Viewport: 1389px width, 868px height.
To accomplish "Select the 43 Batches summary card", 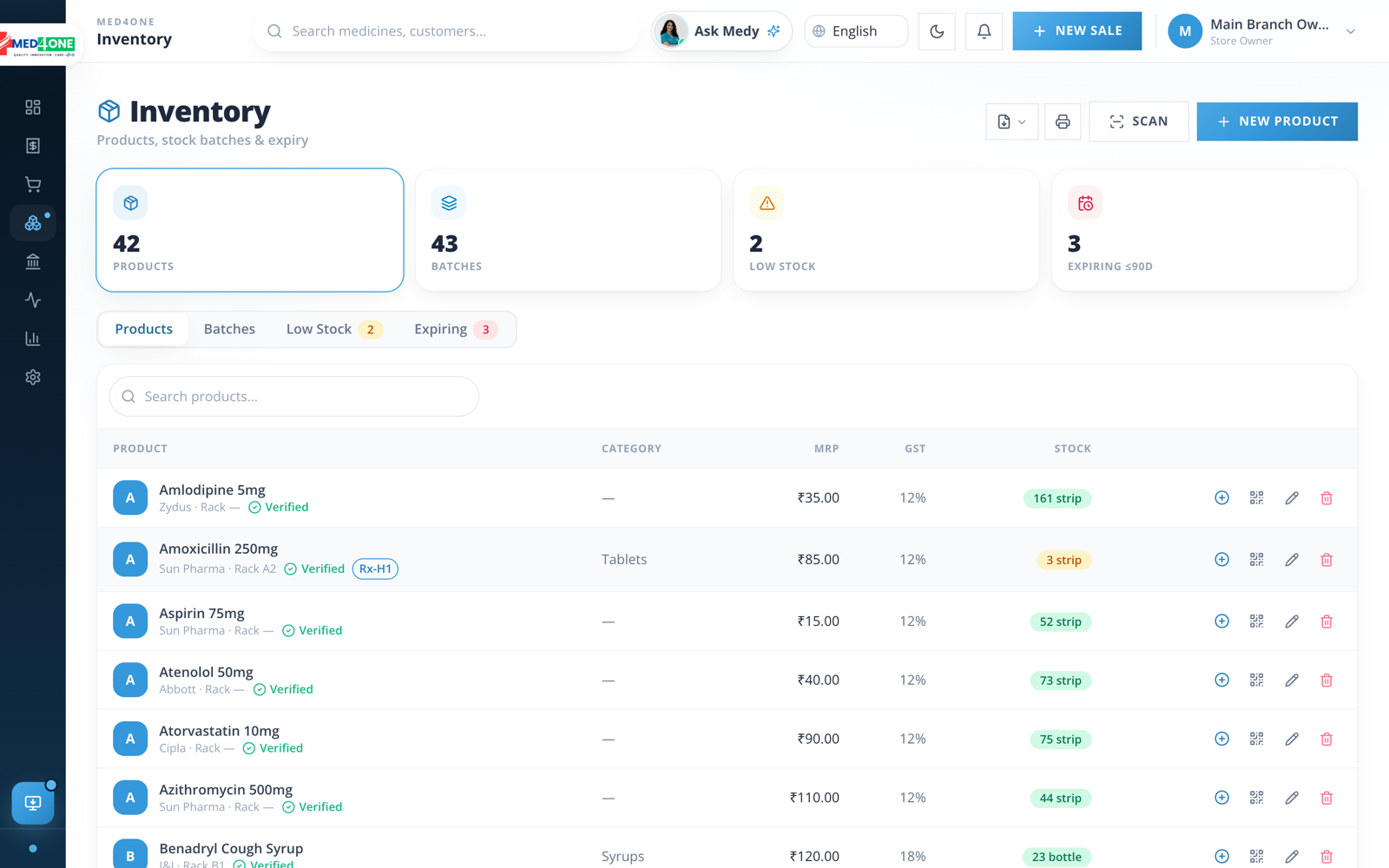I will pyautogui.click(x=568, y=230).
